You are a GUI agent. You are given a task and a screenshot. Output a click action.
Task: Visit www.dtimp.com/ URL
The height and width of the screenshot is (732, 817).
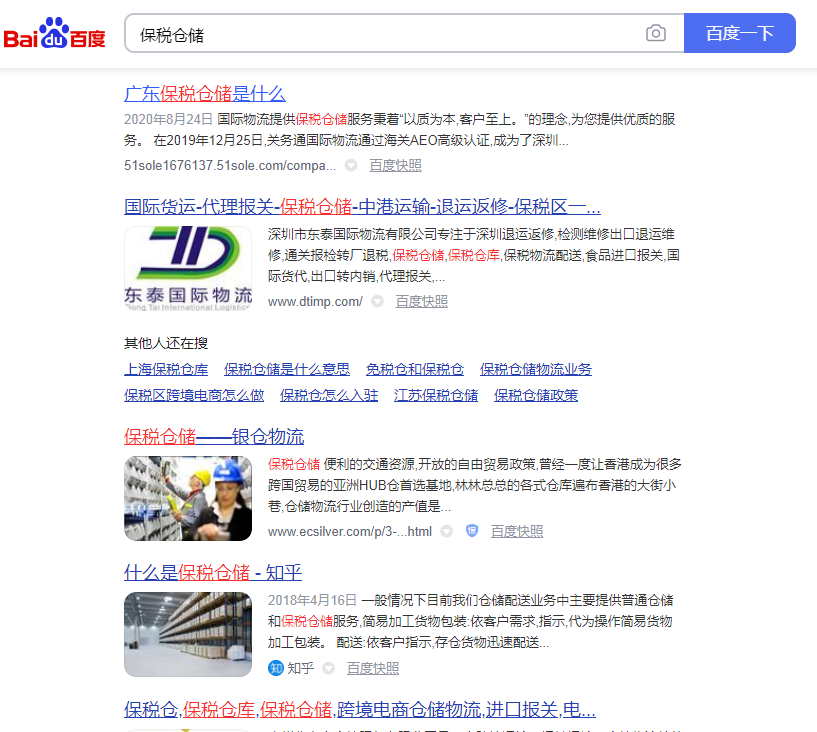pos(315,302)
